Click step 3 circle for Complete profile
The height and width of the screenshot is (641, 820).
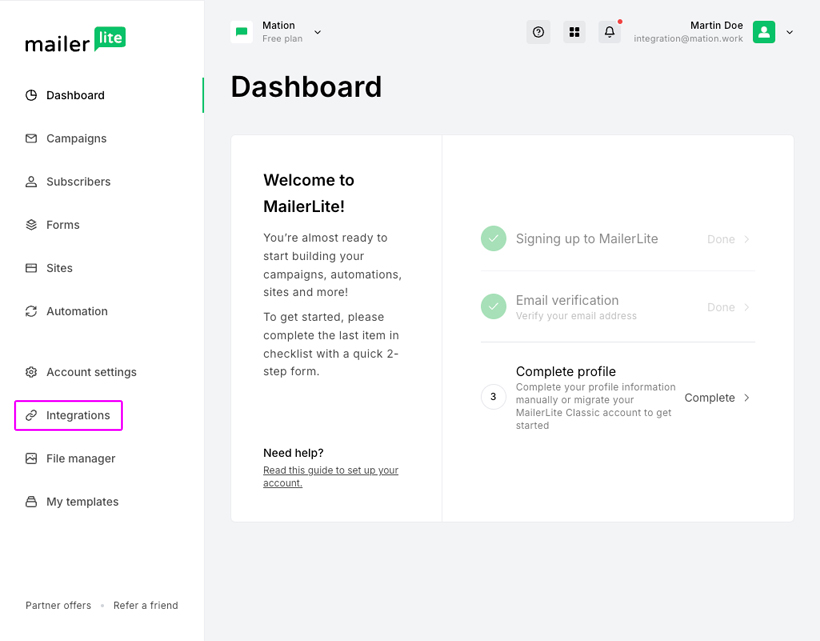click(493, 397)
